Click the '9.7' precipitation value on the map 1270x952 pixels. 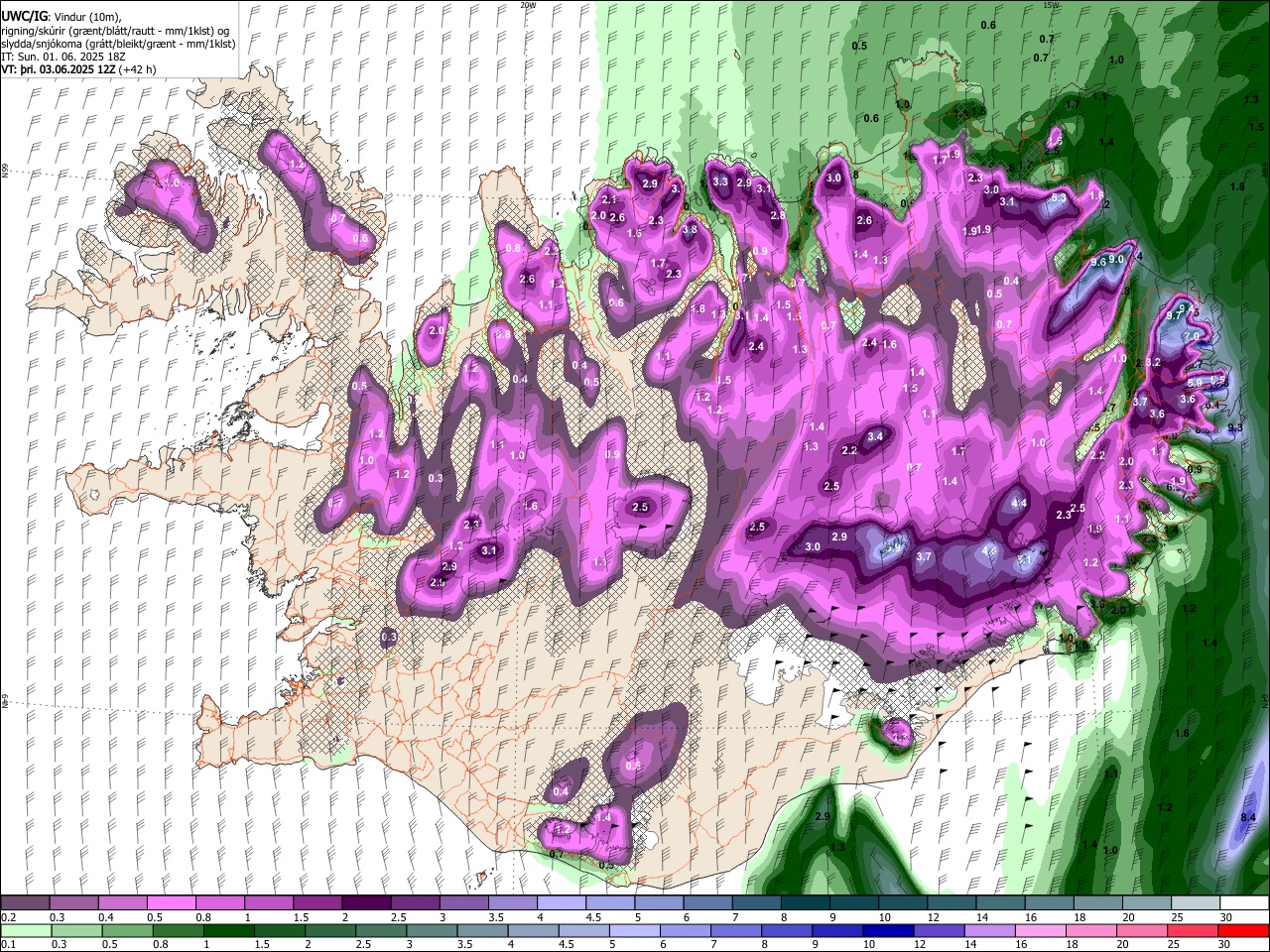pos(1174,315)
